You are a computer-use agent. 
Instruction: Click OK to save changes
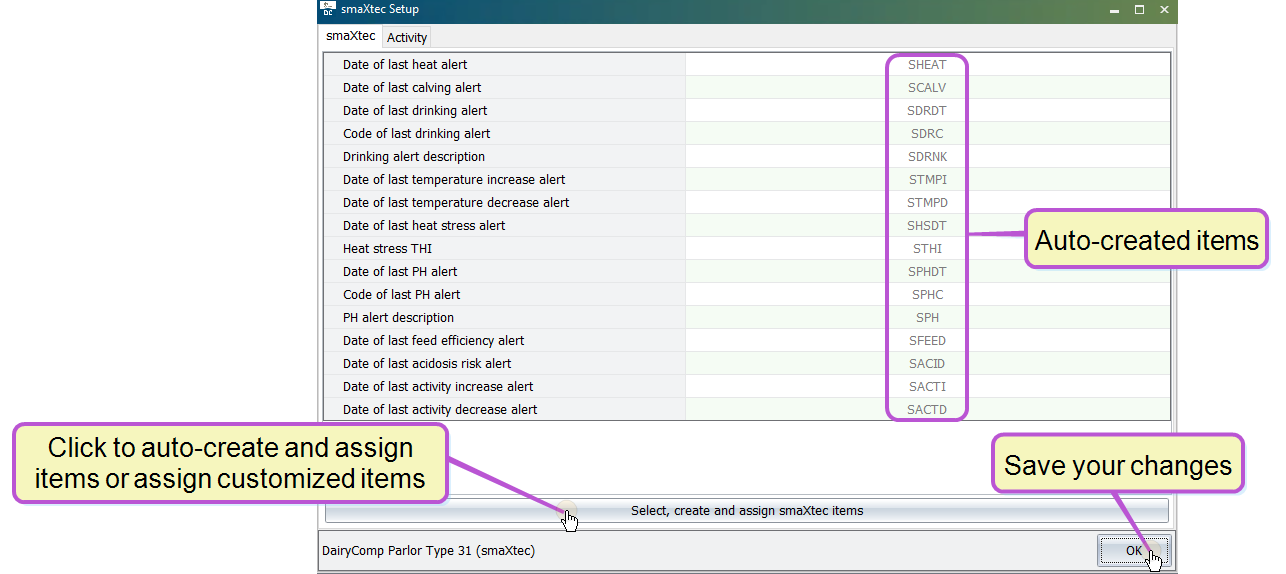tap(1134, 550)
